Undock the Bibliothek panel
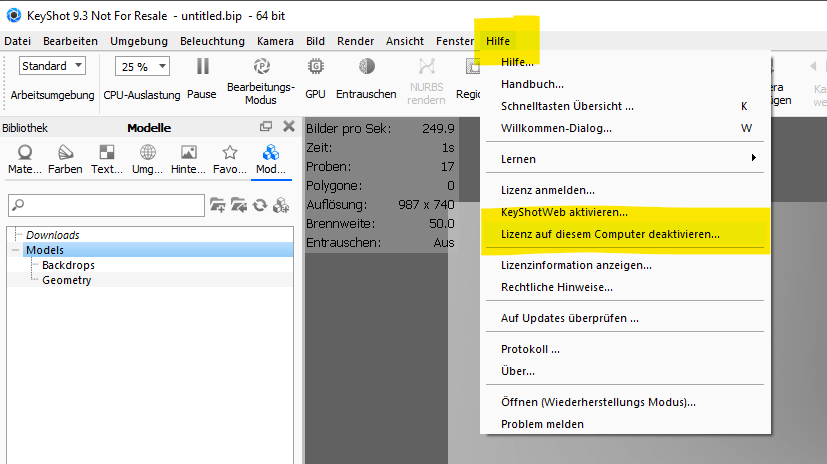The image size is (827, 464). click(x=266, y=127)
